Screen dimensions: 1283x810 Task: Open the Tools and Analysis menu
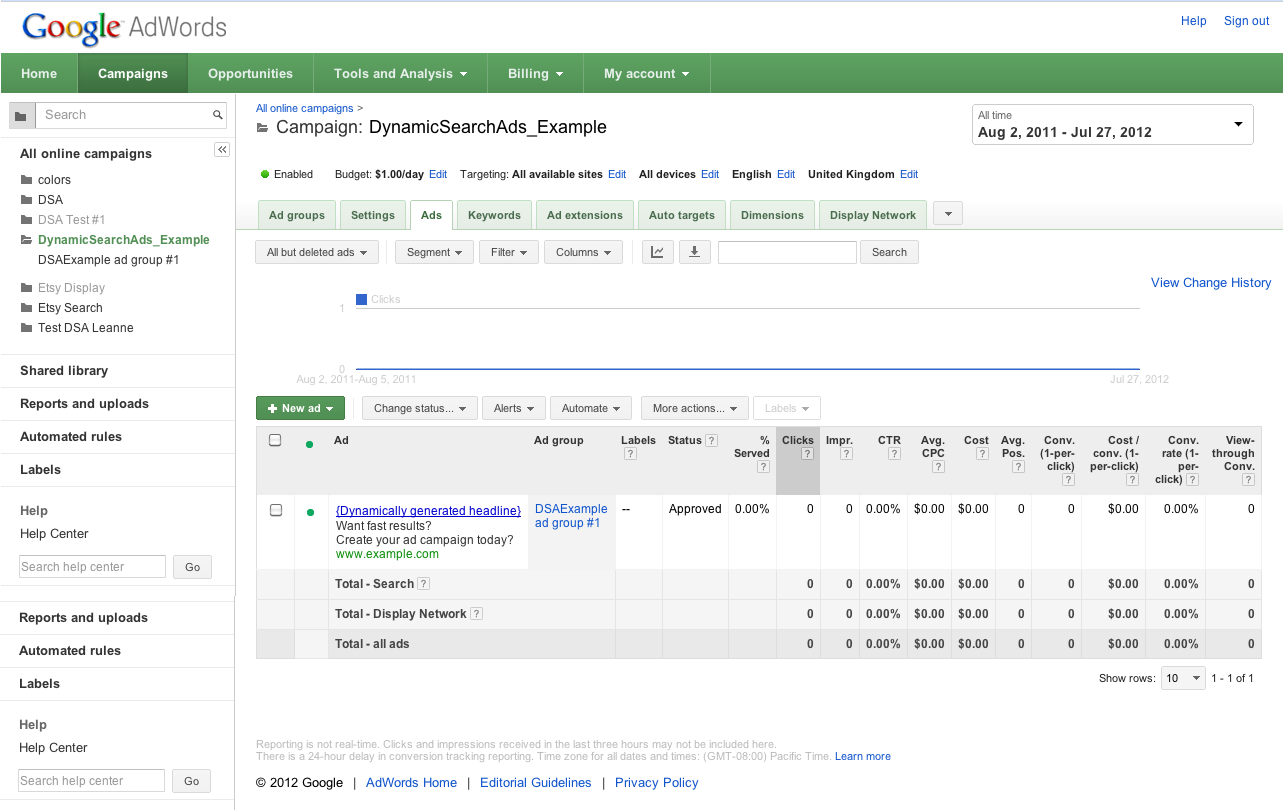400,73
